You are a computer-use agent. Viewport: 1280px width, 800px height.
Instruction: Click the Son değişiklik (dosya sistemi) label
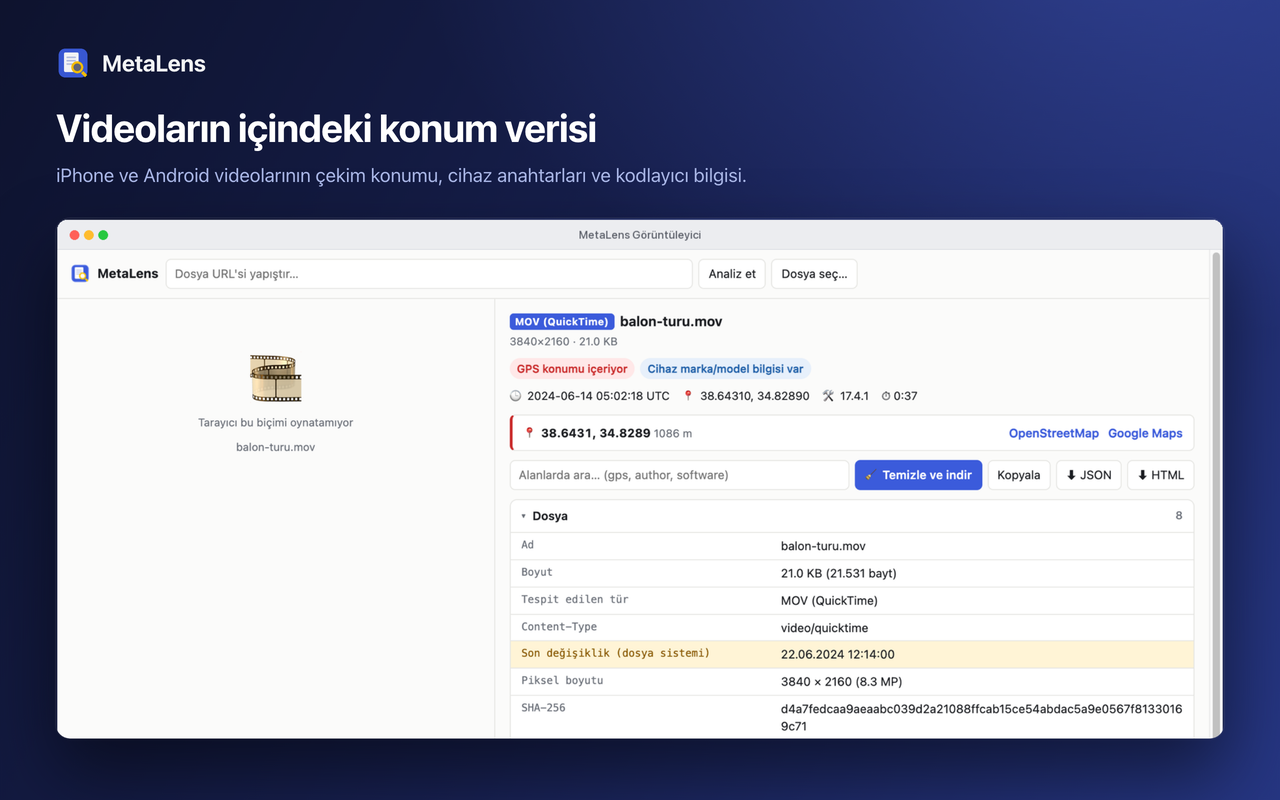click(x=616, y=653)
